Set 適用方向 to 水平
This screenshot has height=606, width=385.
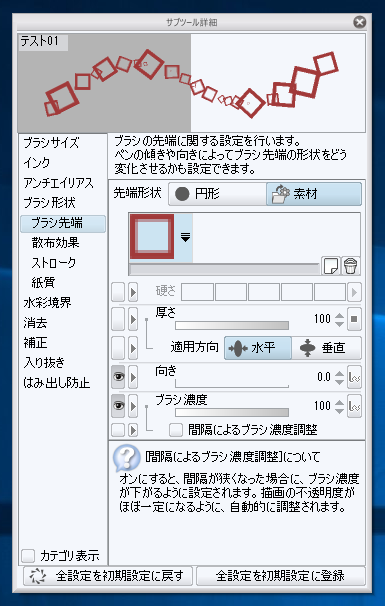[258, 348]
